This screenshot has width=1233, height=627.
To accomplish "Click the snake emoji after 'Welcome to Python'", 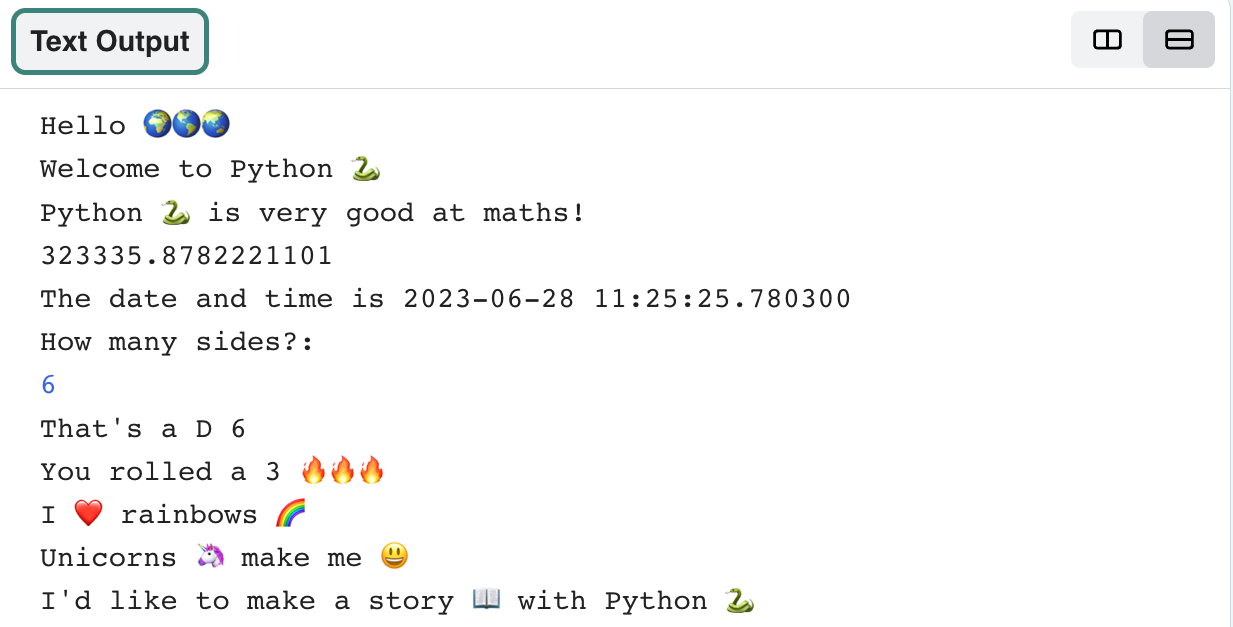I will tap(366, 168).
